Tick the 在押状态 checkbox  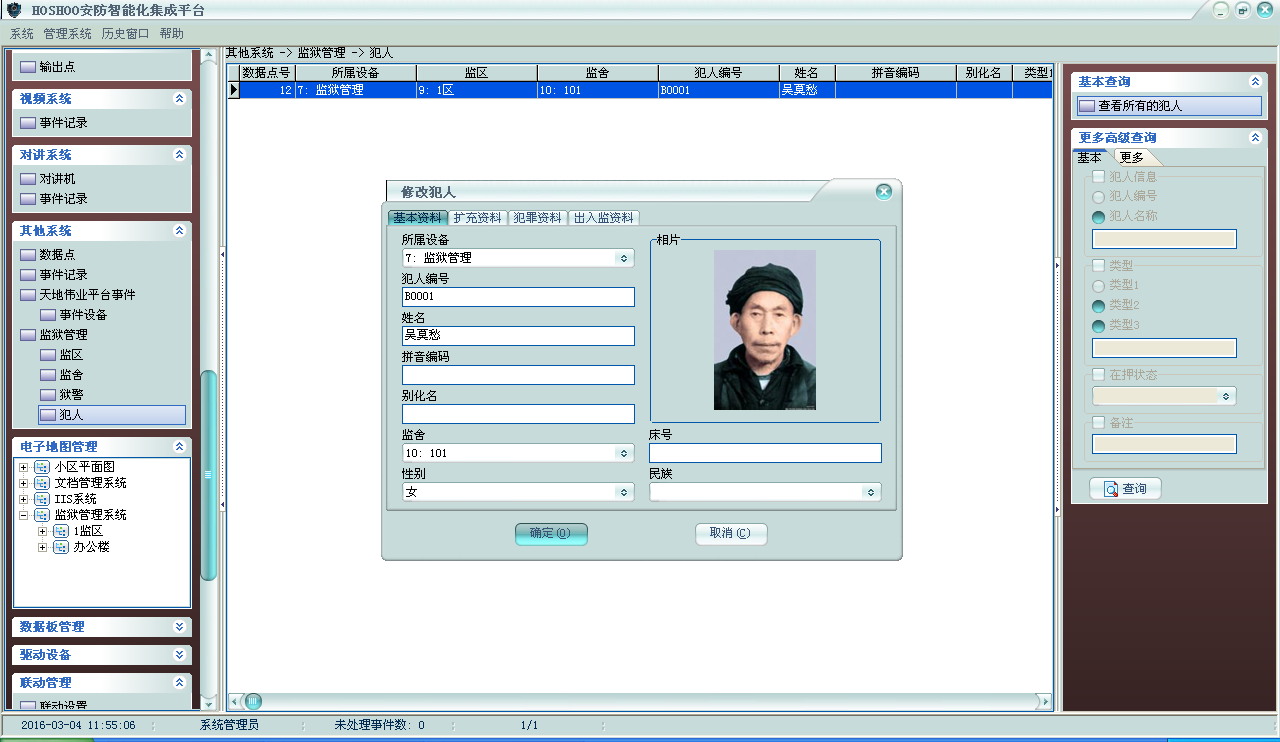[1099, 374]
